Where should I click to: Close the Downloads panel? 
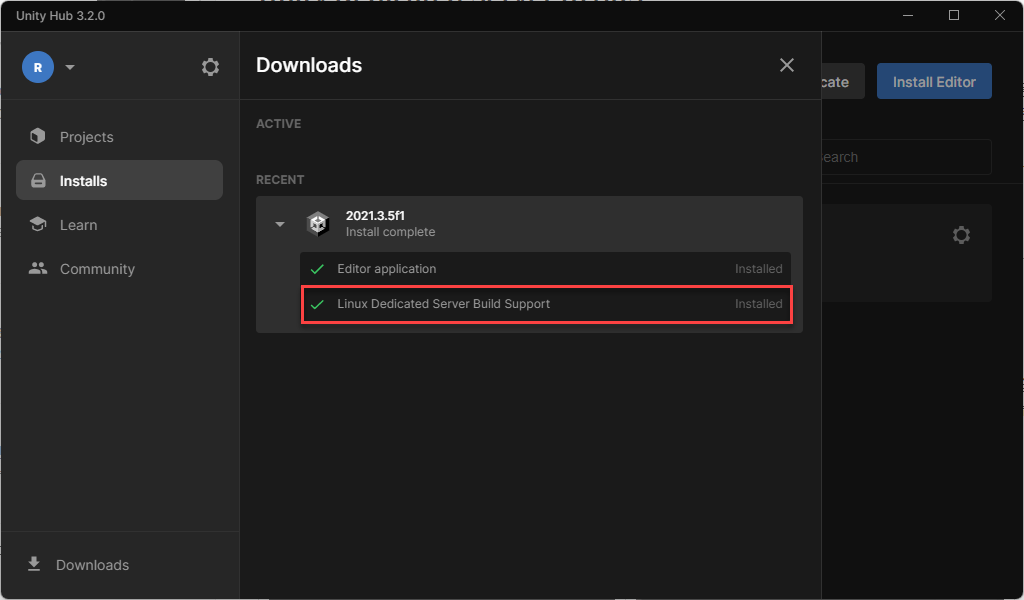(787, 65)
